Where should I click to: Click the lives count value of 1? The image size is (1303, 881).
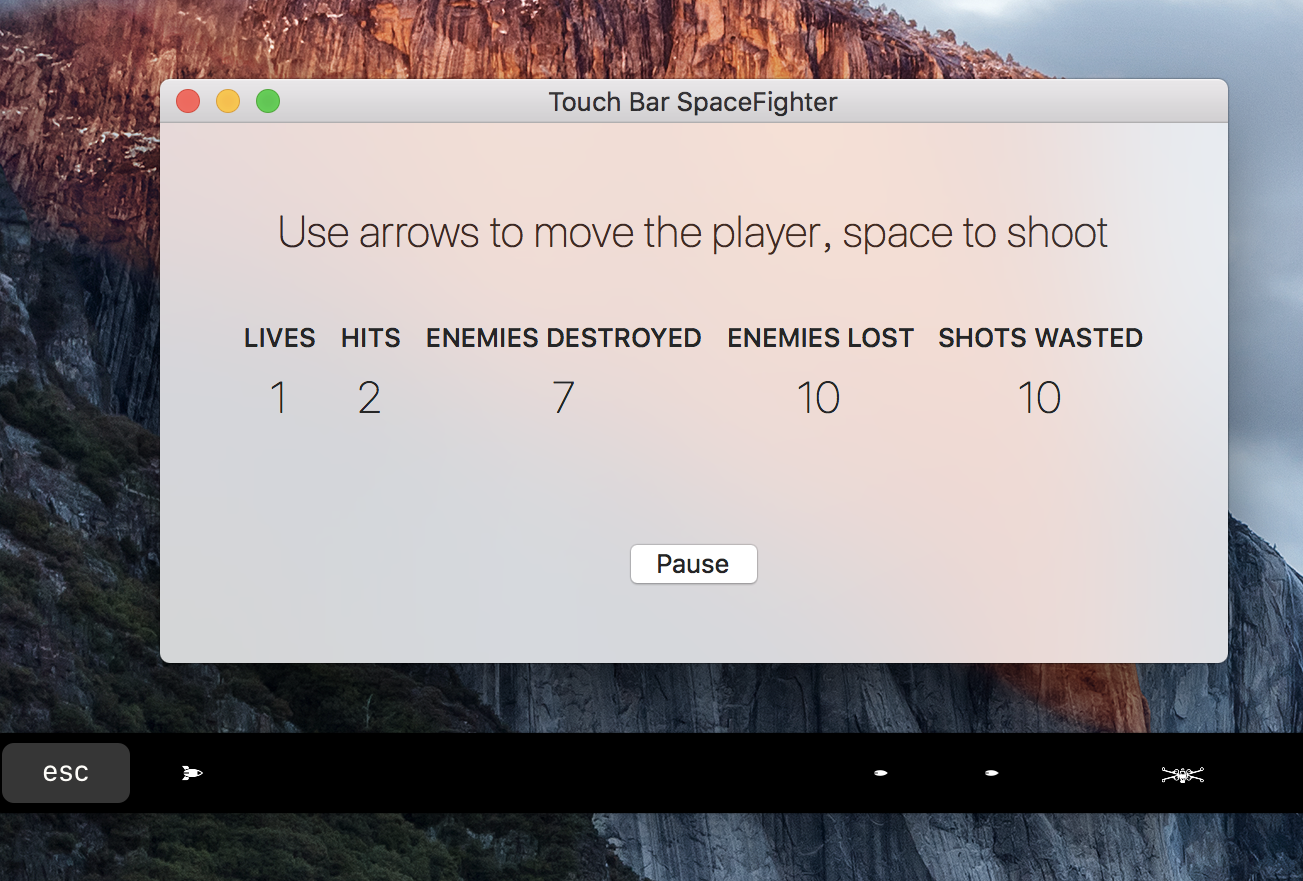coord(279,399)
